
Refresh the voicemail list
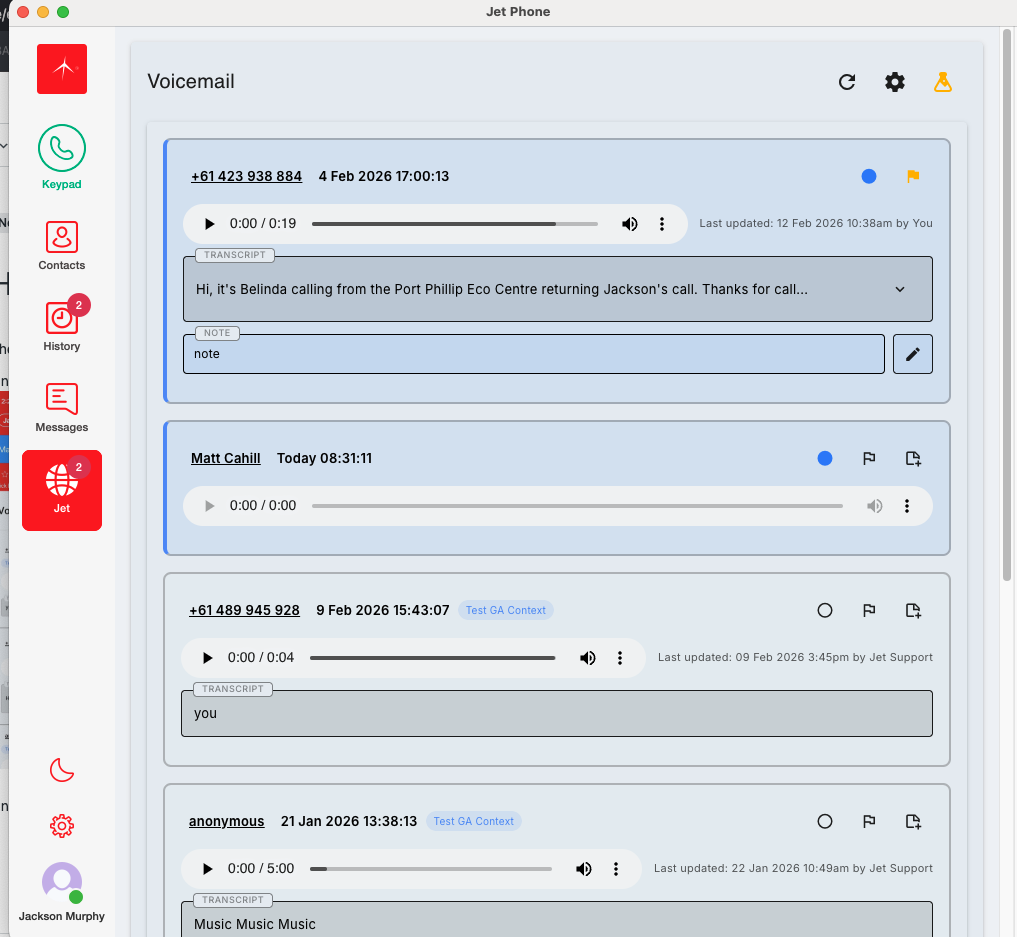pyautogui.click(x=846, y=82)
